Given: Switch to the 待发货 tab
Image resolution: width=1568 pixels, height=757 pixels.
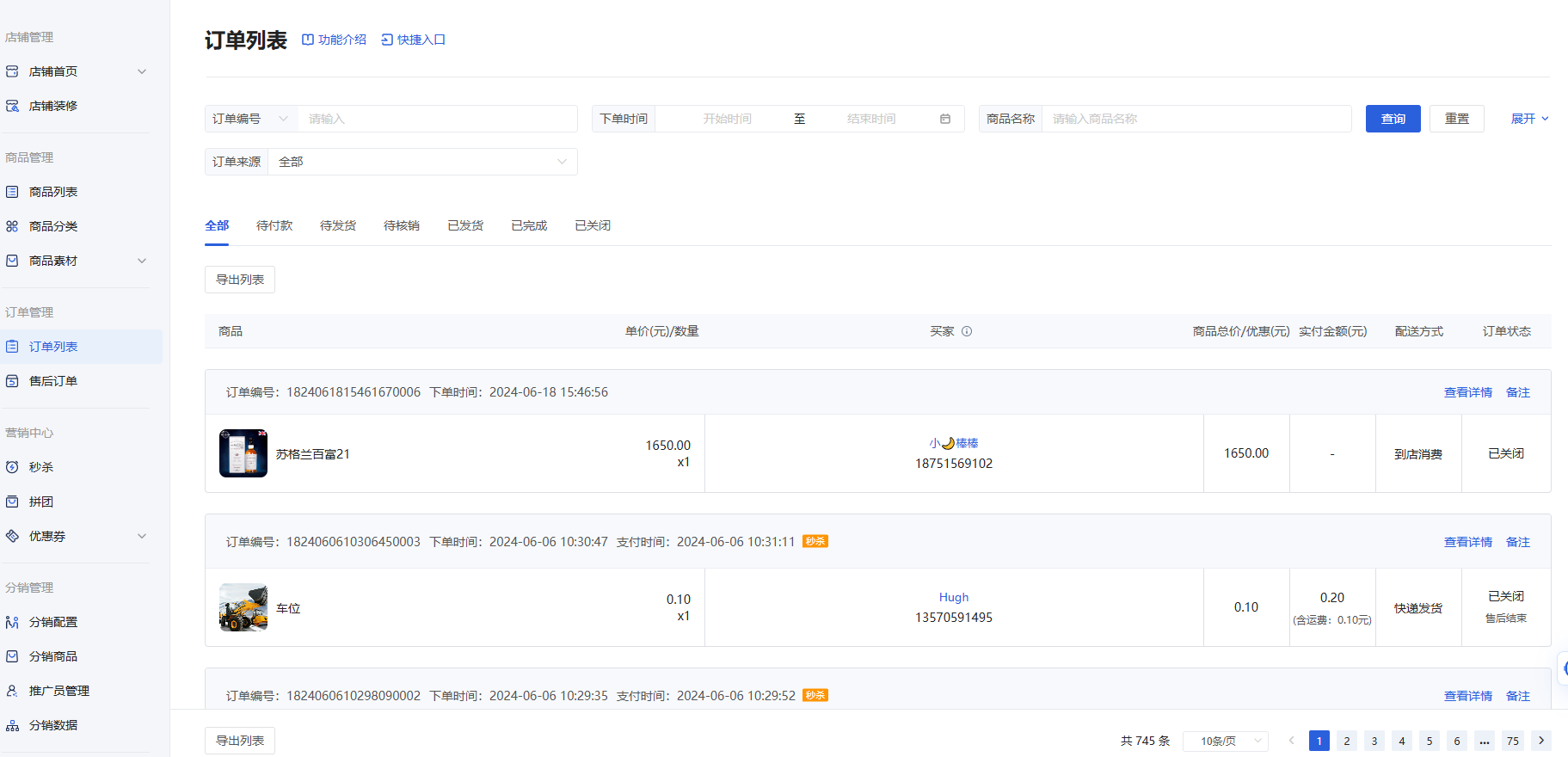Looking at the screenshot, I should [338, 225].
